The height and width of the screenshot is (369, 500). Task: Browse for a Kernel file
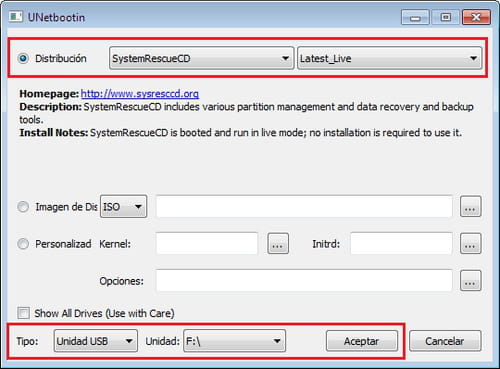click(x=278, y=244)
